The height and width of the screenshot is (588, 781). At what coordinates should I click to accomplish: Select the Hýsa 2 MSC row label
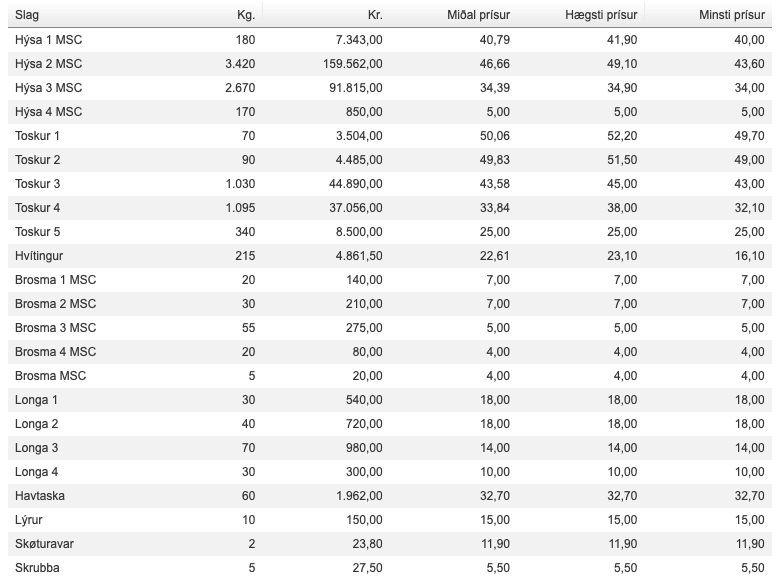(48, 64)
